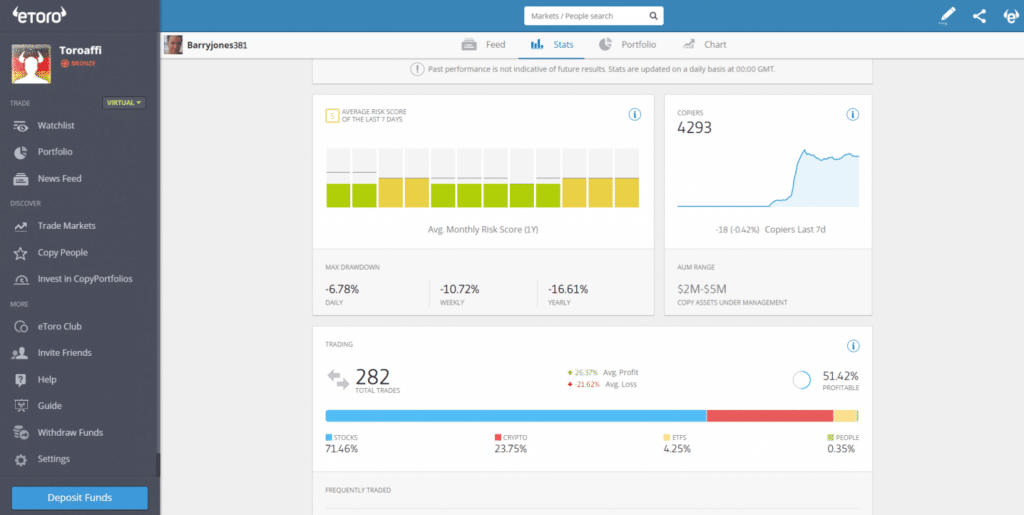Viewport: 1024px width, 515px height.
Task: Switch to the Chart tab
Action: click(x=704, y=45)
